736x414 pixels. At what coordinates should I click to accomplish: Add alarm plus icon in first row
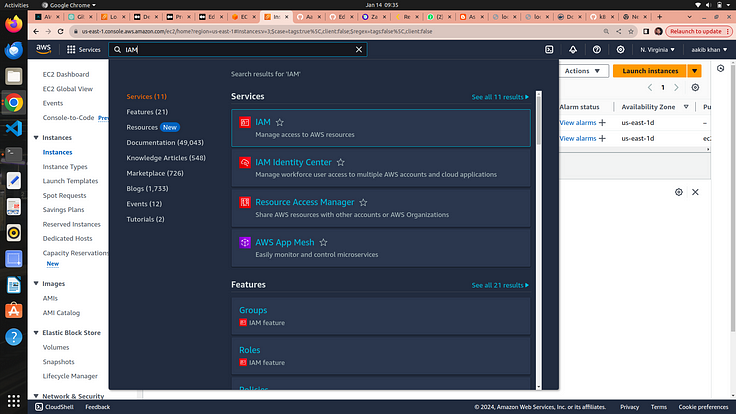coord(602,123)
